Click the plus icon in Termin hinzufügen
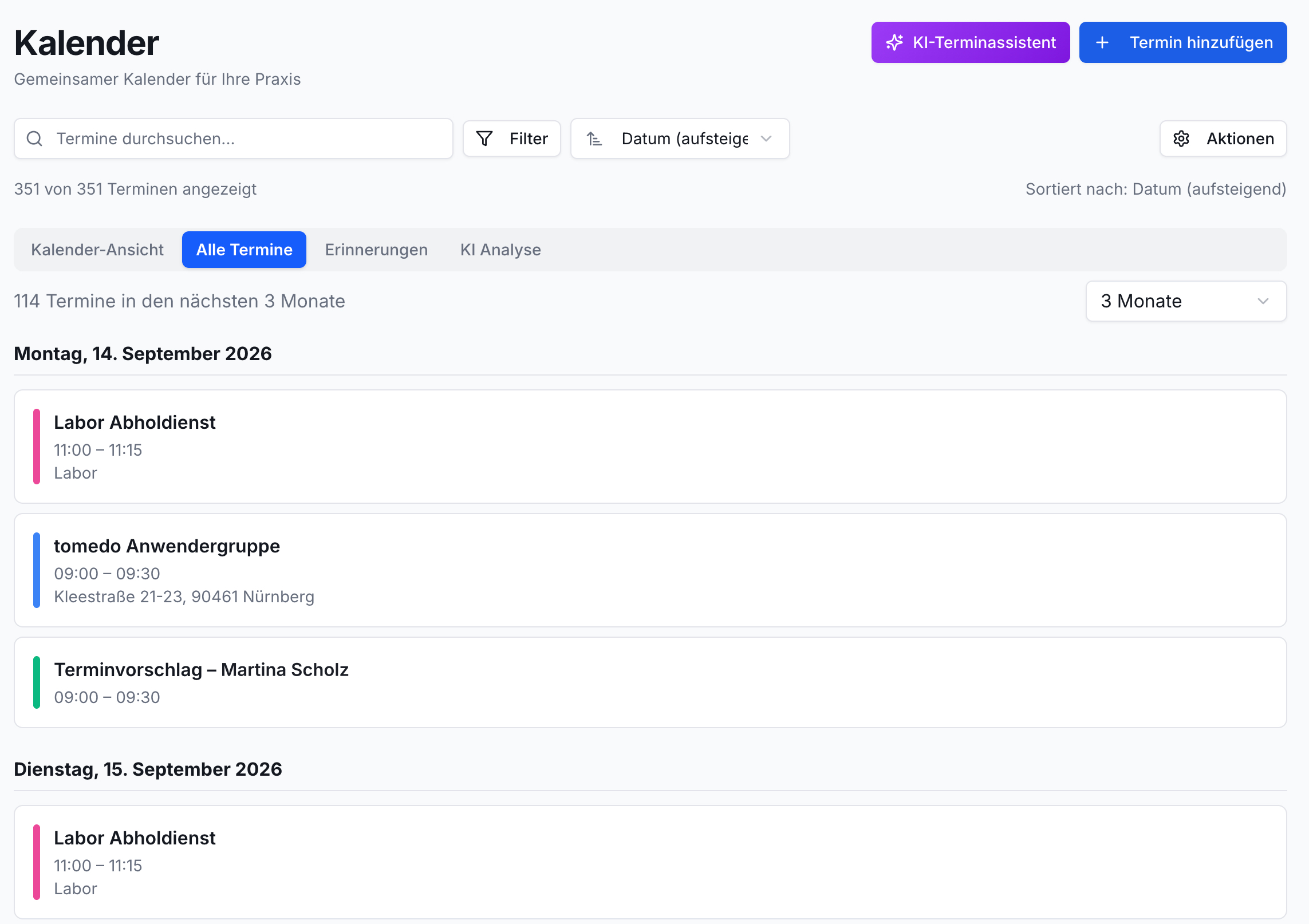This screenshot has height=924, width=1309. point(1102,42)
